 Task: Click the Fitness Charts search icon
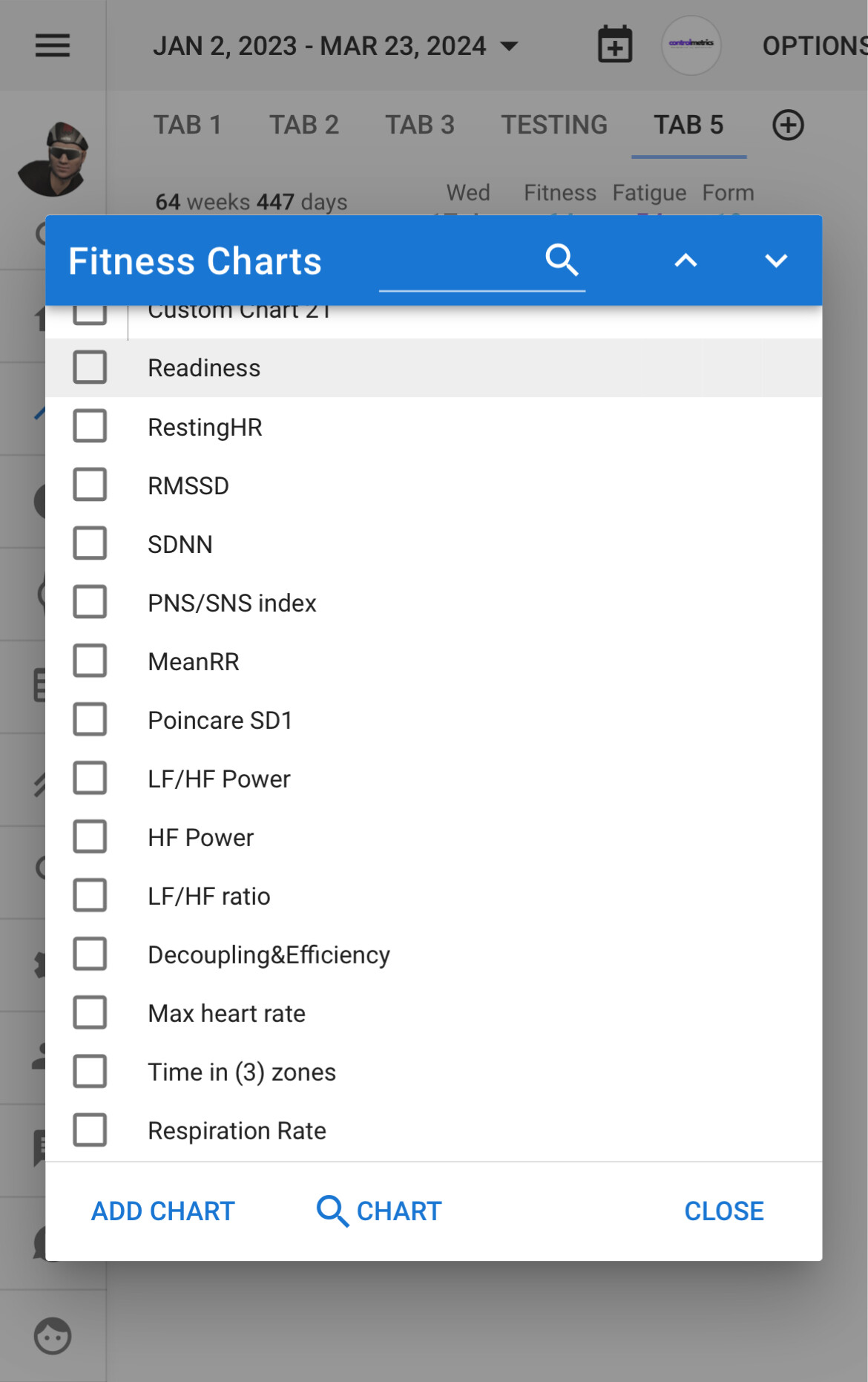[562, 261]
